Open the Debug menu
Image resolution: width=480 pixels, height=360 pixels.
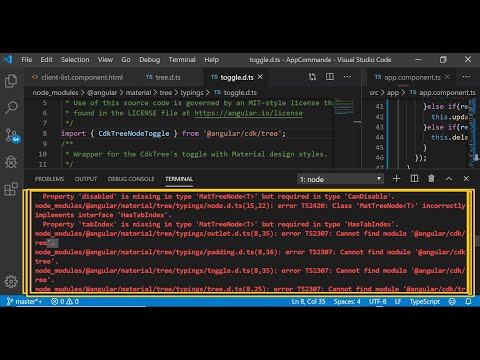coord(150,60)
